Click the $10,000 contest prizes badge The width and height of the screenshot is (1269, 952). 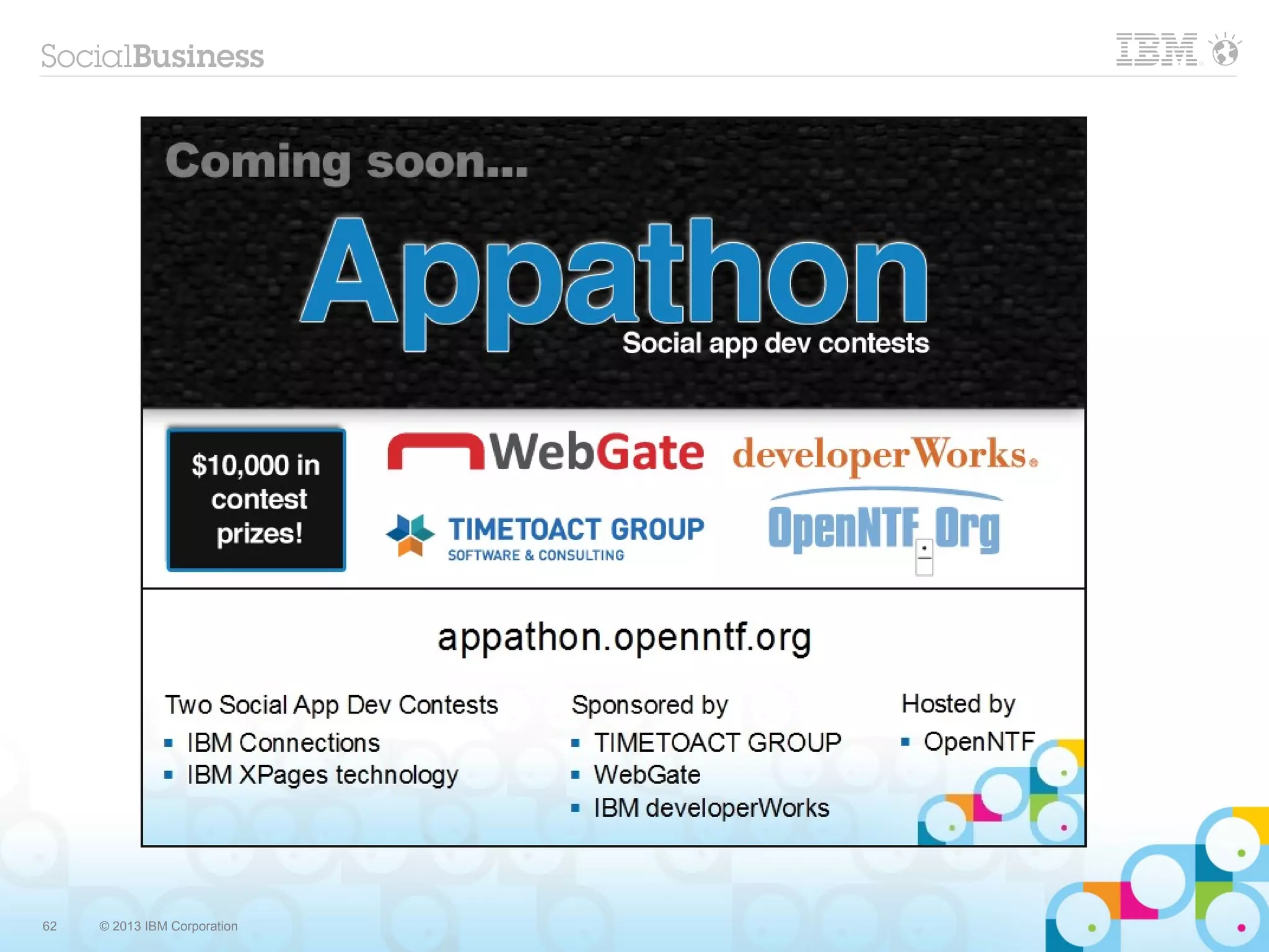pos(257,499)
